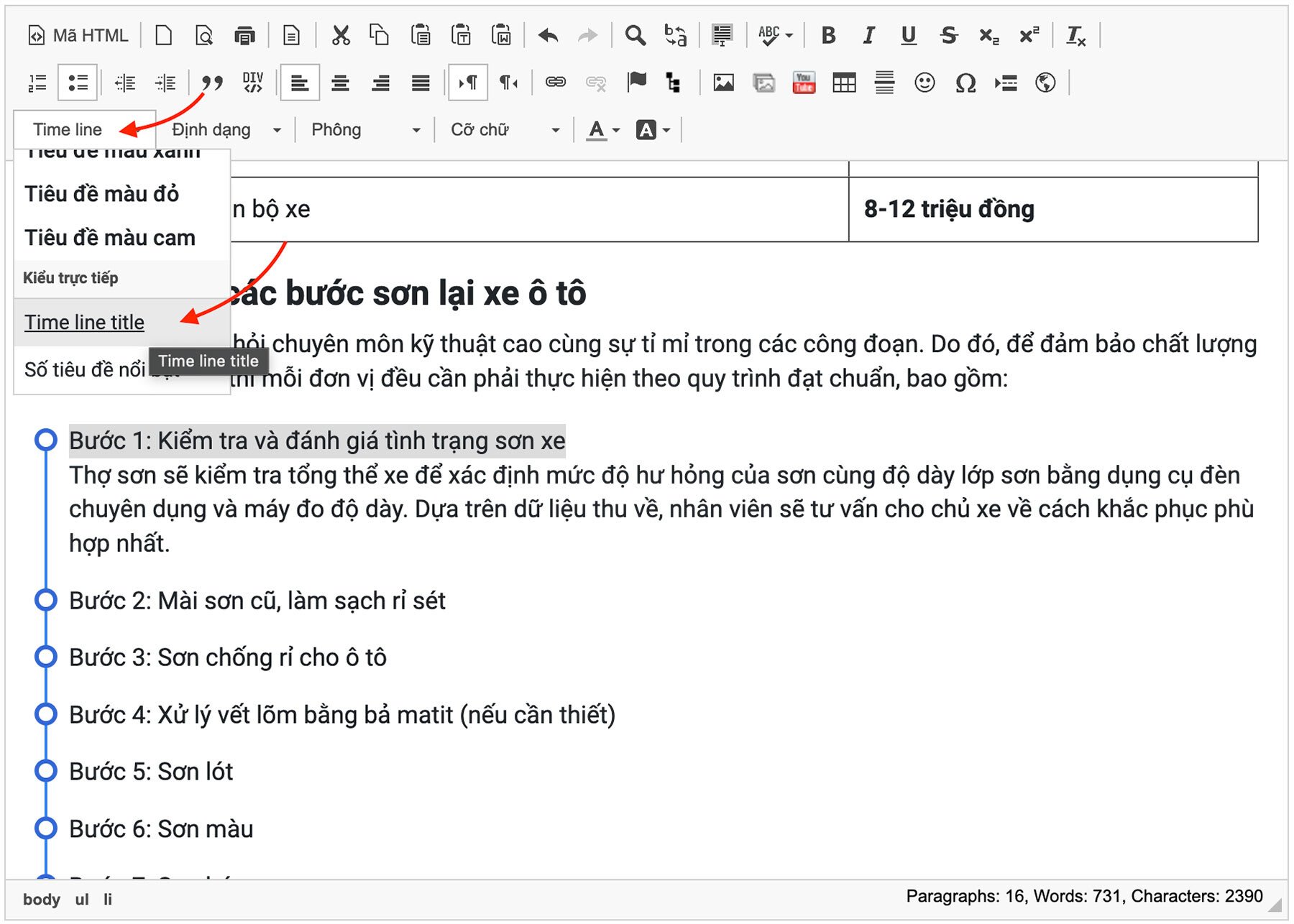Viewport: 1294px width, 924px height.
Task: Choose Tiêu đề màu cam style
Action: pos(110,238)
